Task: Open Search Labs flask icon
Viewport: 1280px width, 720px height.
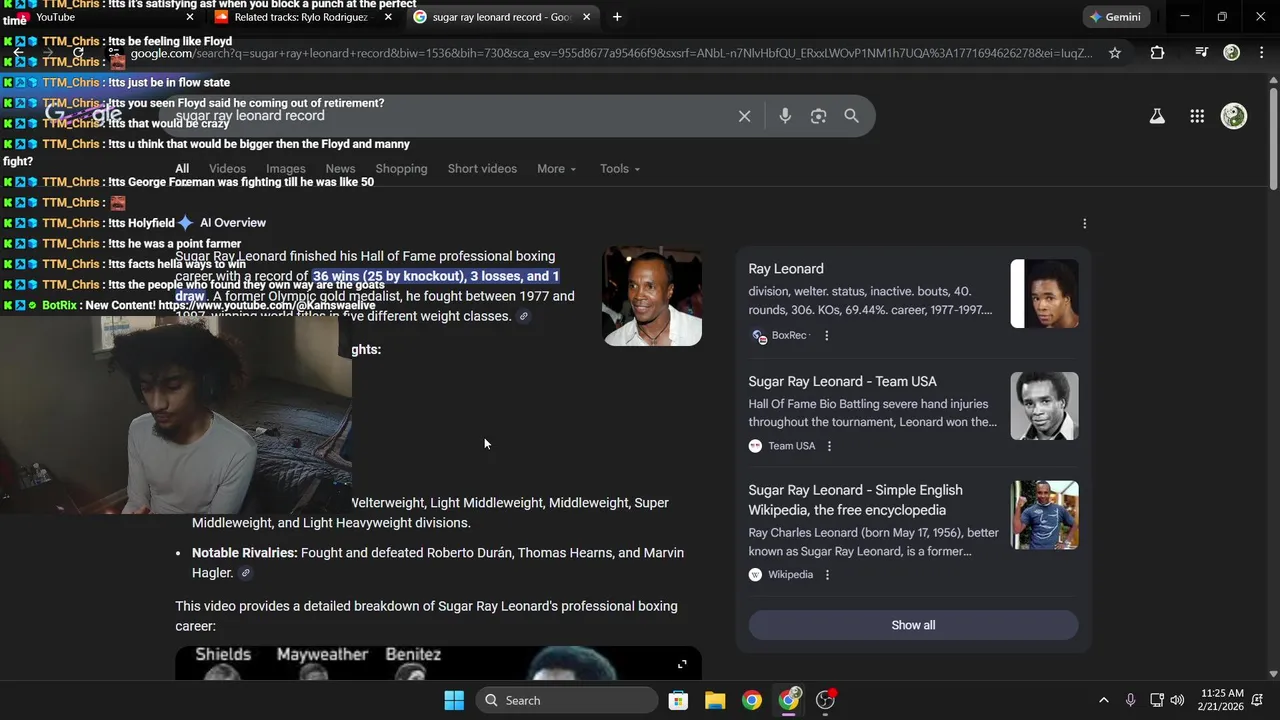Action: click(1157, 116)
